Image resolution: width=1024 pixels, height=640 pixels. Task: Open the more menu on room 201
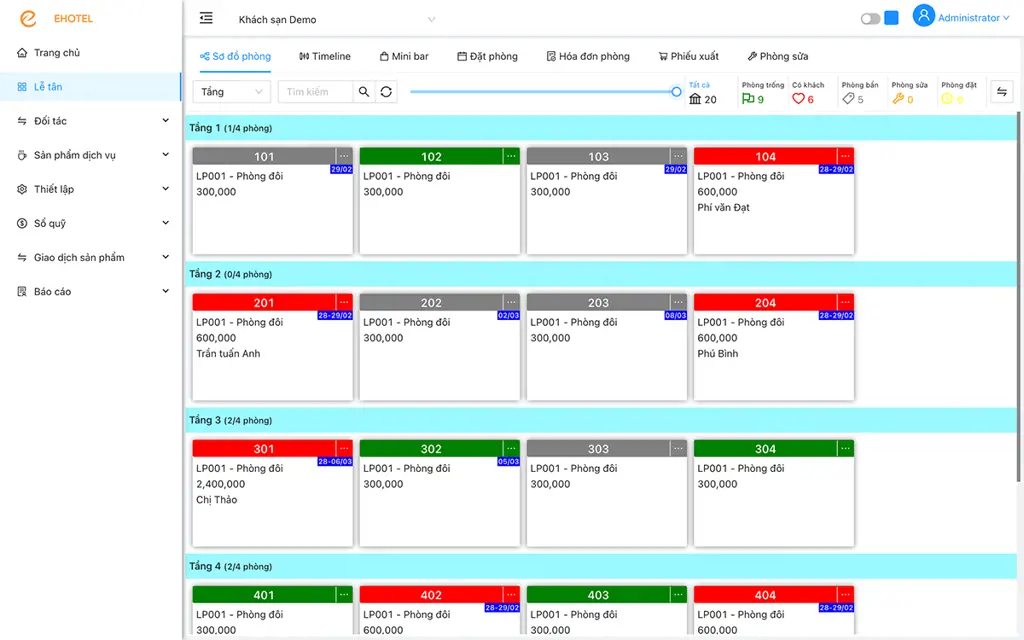344,302
